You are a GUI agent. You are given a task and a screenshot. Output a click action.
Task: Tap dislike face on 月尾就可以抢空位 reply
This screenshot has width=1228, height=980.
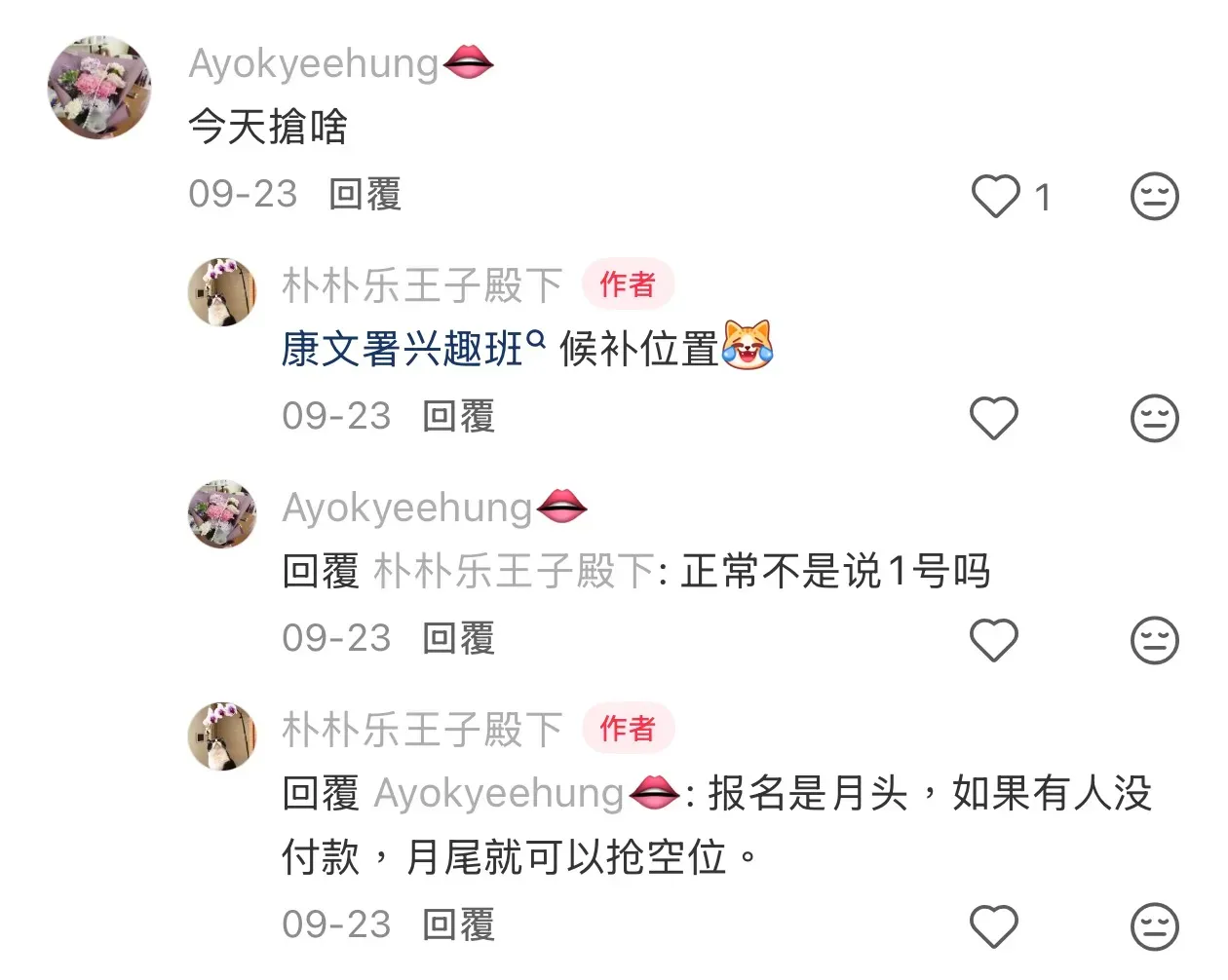tap(1154, 926)
